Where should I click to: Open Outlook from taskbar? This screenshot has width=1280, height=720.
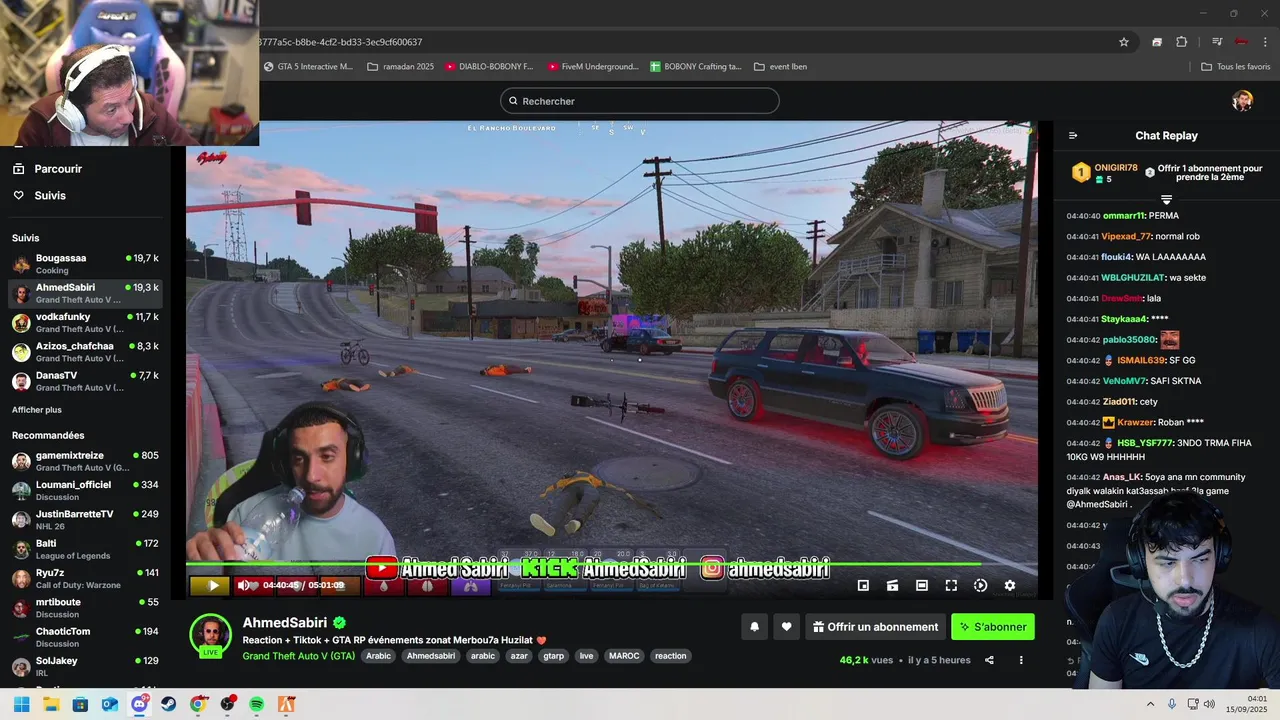pyautogui.click(x=110, y=704)
